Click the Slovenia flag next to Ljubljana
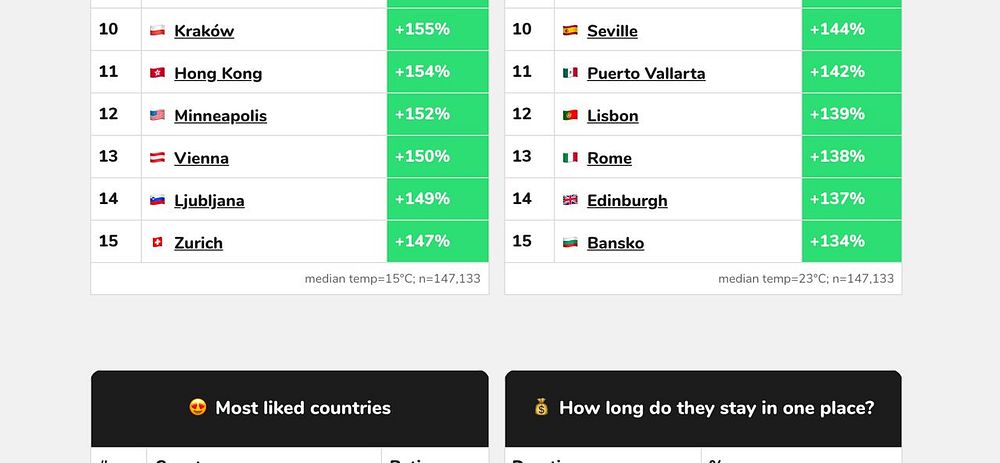 [158, 200]
